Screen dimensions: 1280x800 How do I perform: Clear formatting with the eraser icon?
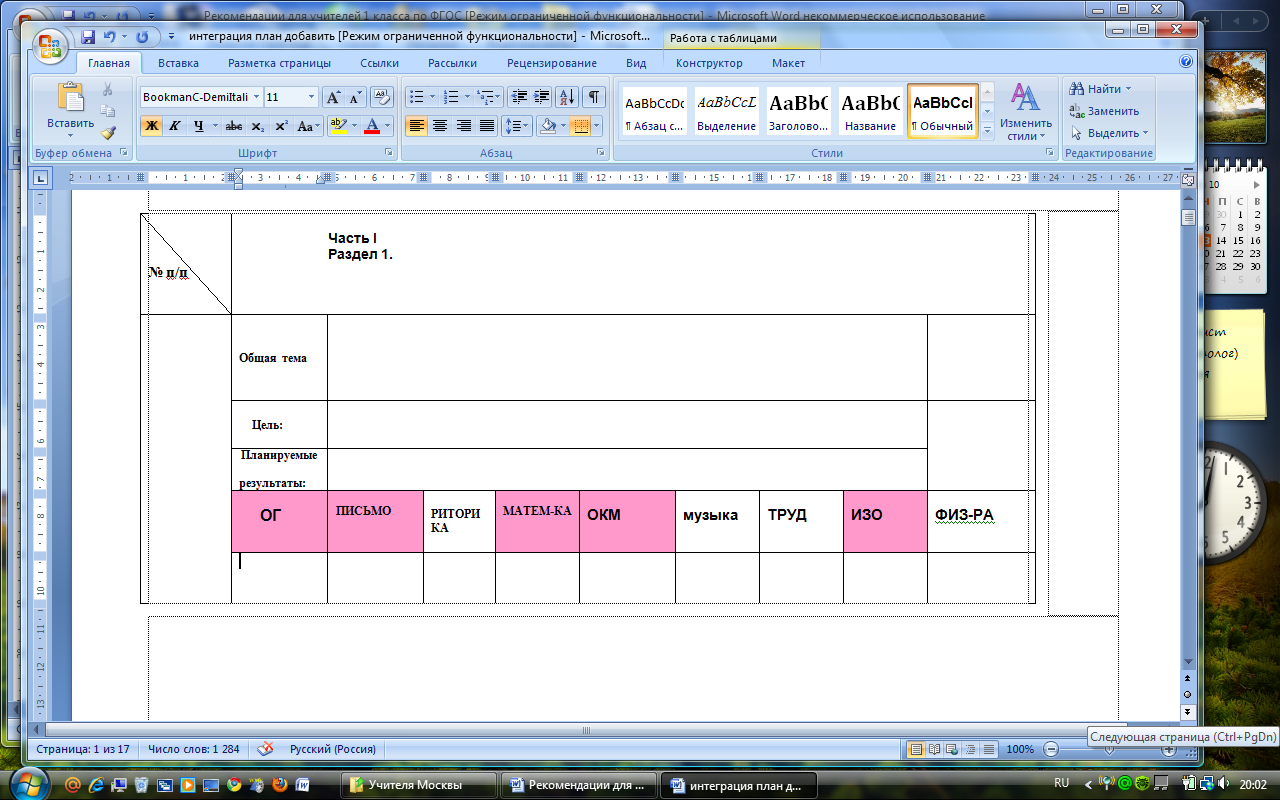tap(382, 97)
